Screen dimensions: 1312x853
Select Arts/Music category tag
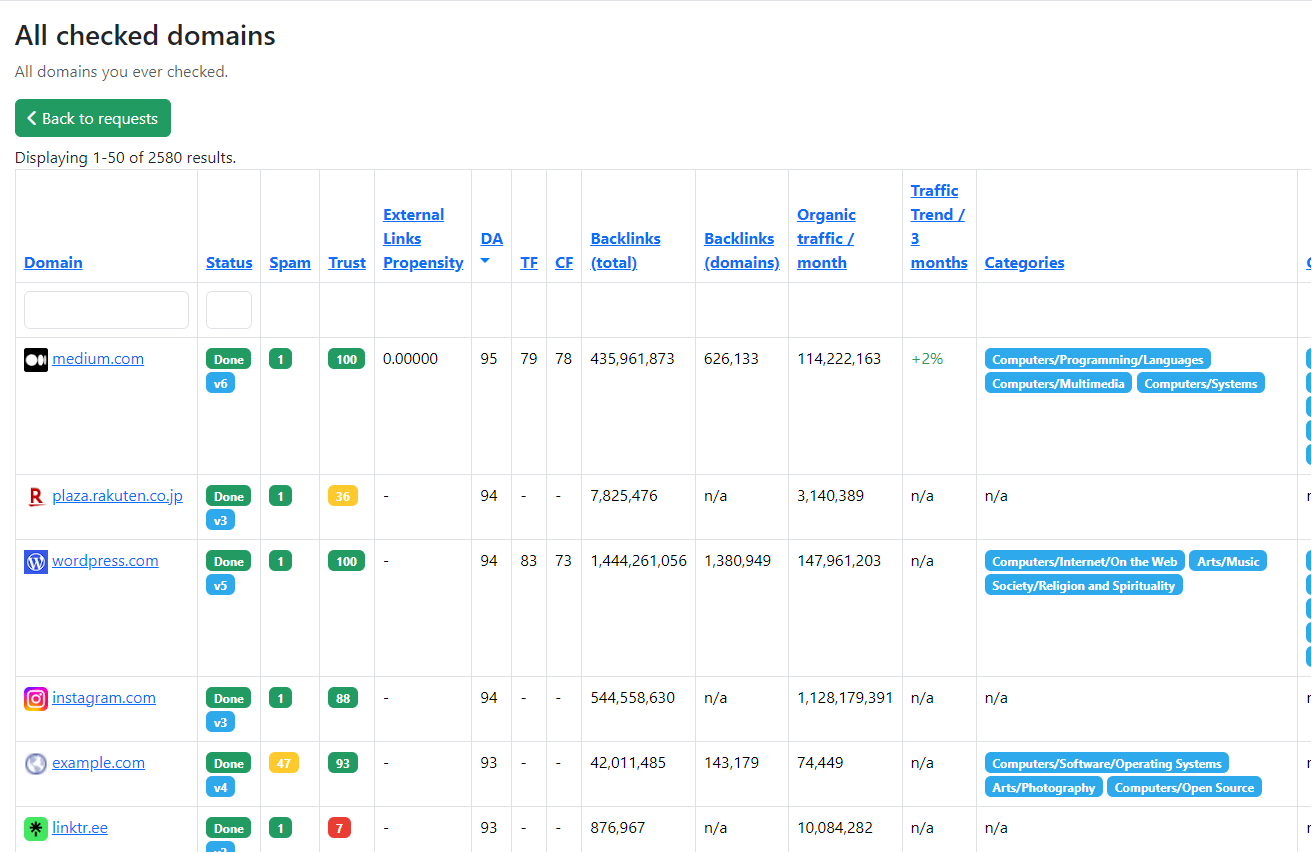click(1228, 561)
